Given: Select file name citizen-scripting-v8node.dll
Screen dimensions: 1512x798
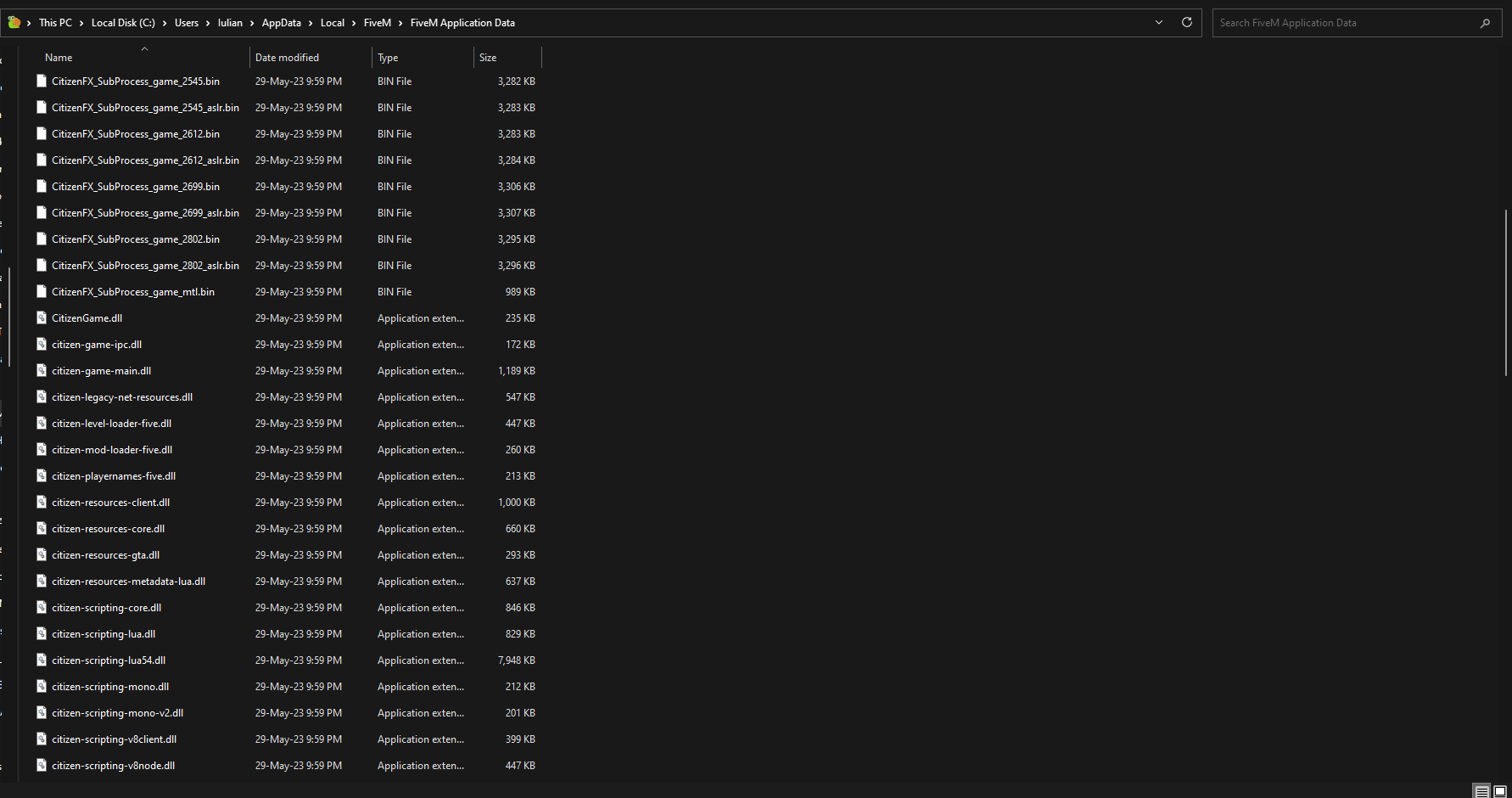Looking at the screenshot, I should click(x=113, y=766).
